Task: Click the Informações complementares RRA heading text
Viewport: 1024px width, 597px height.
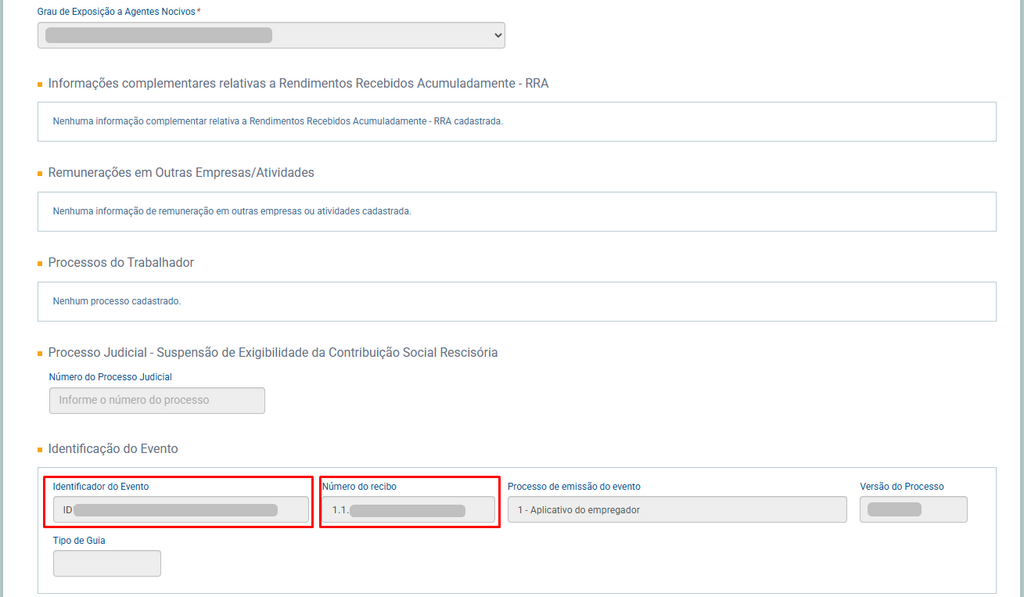Action: [298, 84]
